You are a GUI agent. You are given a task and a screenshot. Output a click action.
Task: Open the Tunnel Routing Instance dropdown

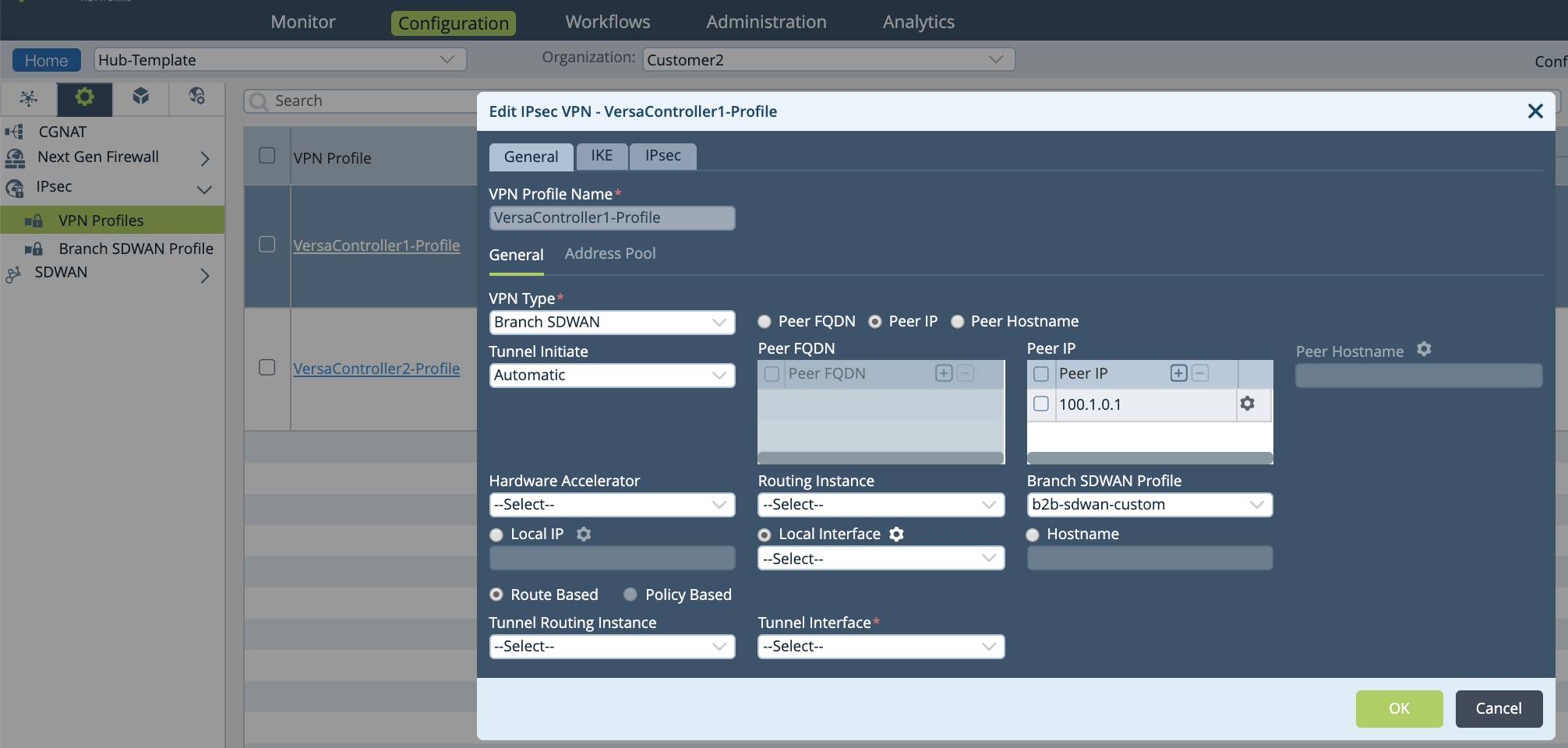pyautogui.click(x=612, y=646)
